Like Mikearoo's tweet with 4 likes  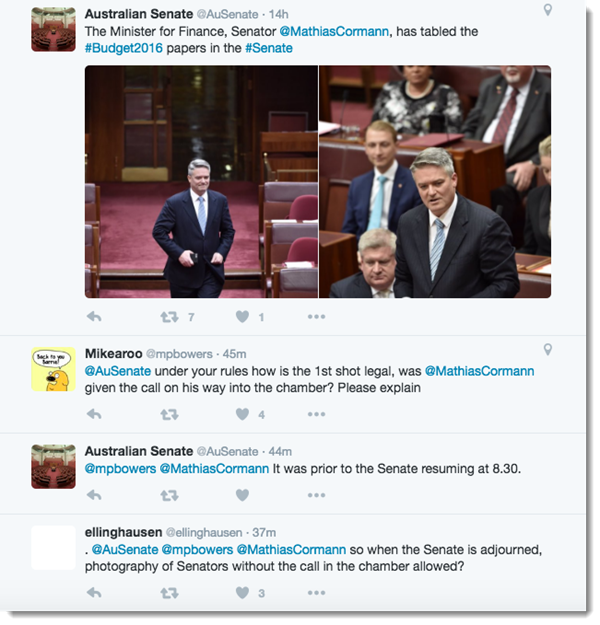242,415
